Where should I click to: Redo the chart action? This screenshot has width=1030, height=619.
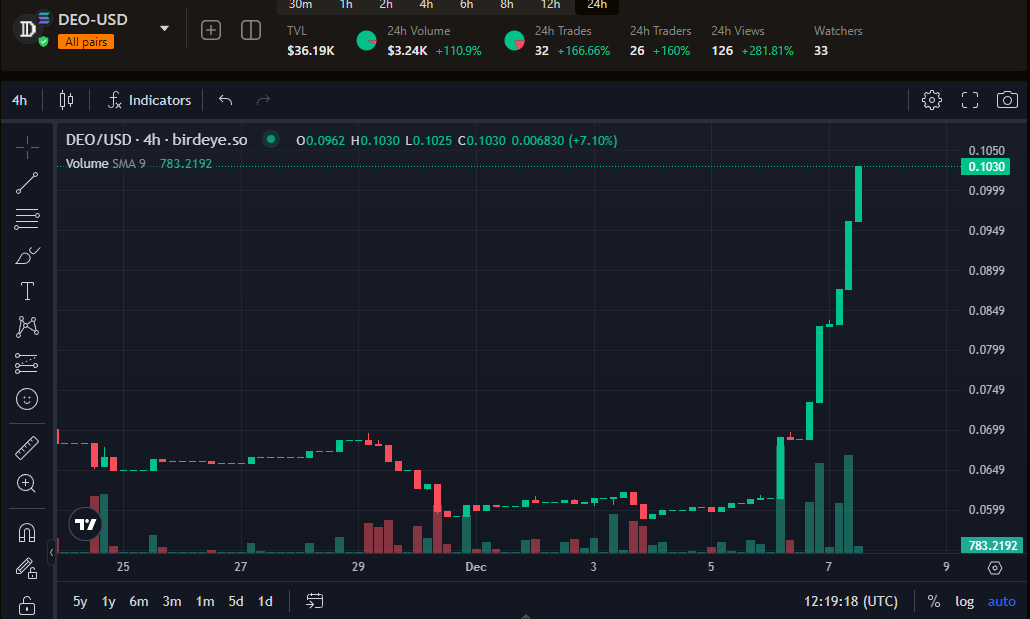(263, 100)
